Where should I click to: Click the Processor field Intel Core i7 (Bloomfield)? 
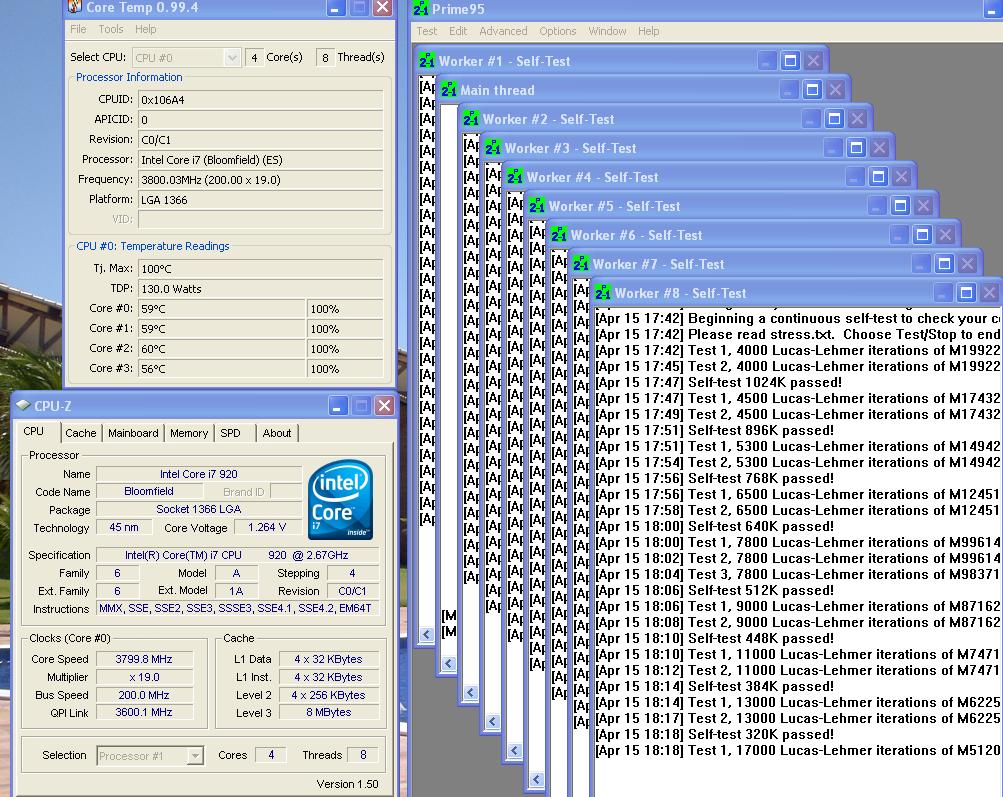(x=260, y=160)
